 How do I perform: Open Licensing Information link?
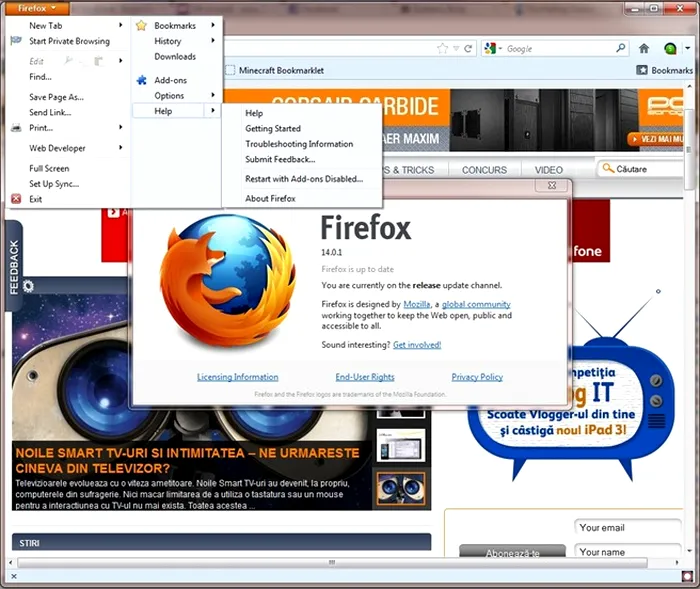coord(238,377)
